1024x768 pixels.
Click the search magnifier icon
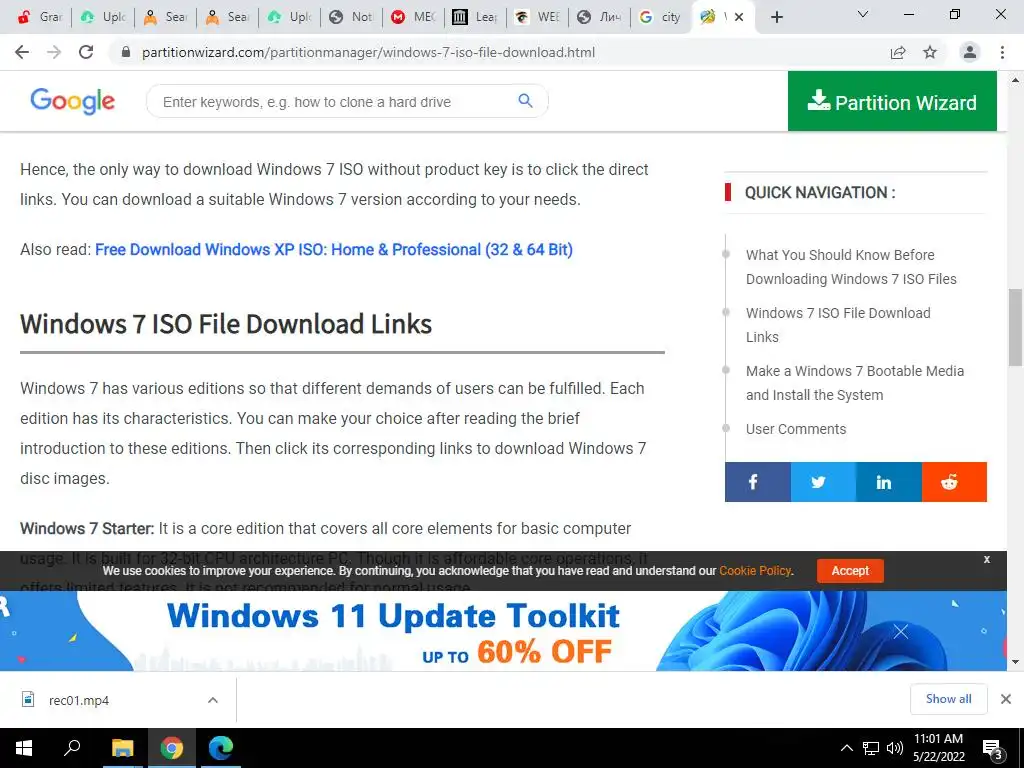coord(525,101)
